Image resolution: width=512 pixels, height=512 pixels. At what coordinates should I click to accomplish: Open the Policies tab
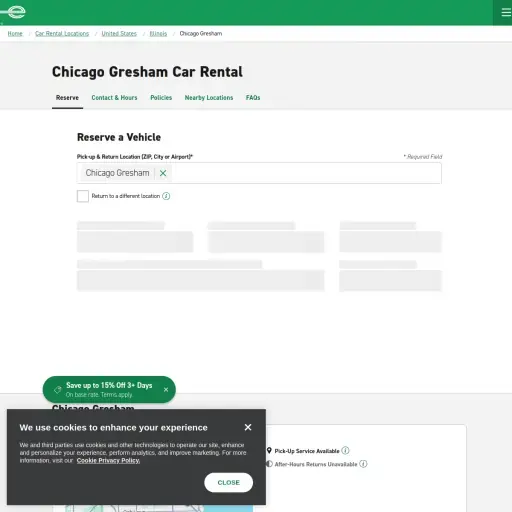(x=161, y=98)
